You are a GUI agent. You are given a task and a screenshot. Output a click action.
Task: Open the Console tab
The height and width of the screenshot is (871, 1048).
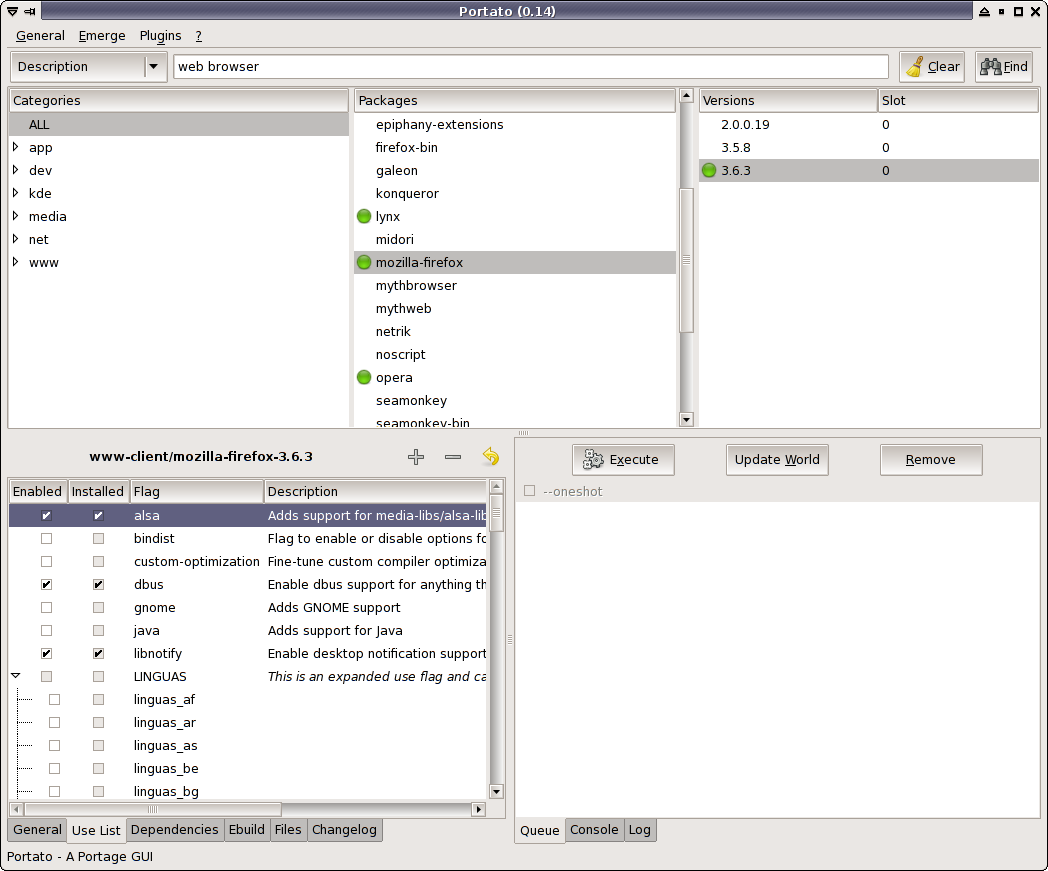(x=594, y=830)
